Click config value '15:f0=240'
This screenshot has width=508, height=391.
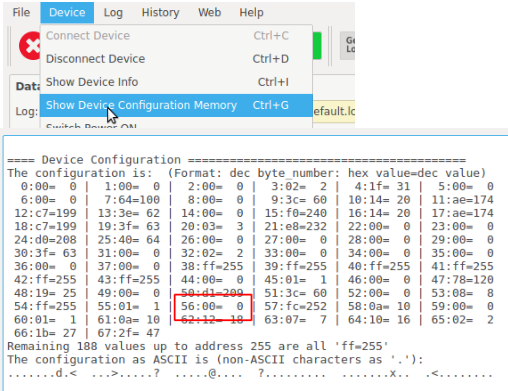[296, 213]
